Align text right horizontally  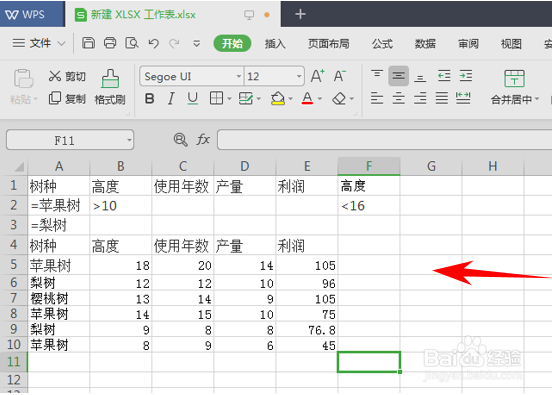(x=420, y=98)
